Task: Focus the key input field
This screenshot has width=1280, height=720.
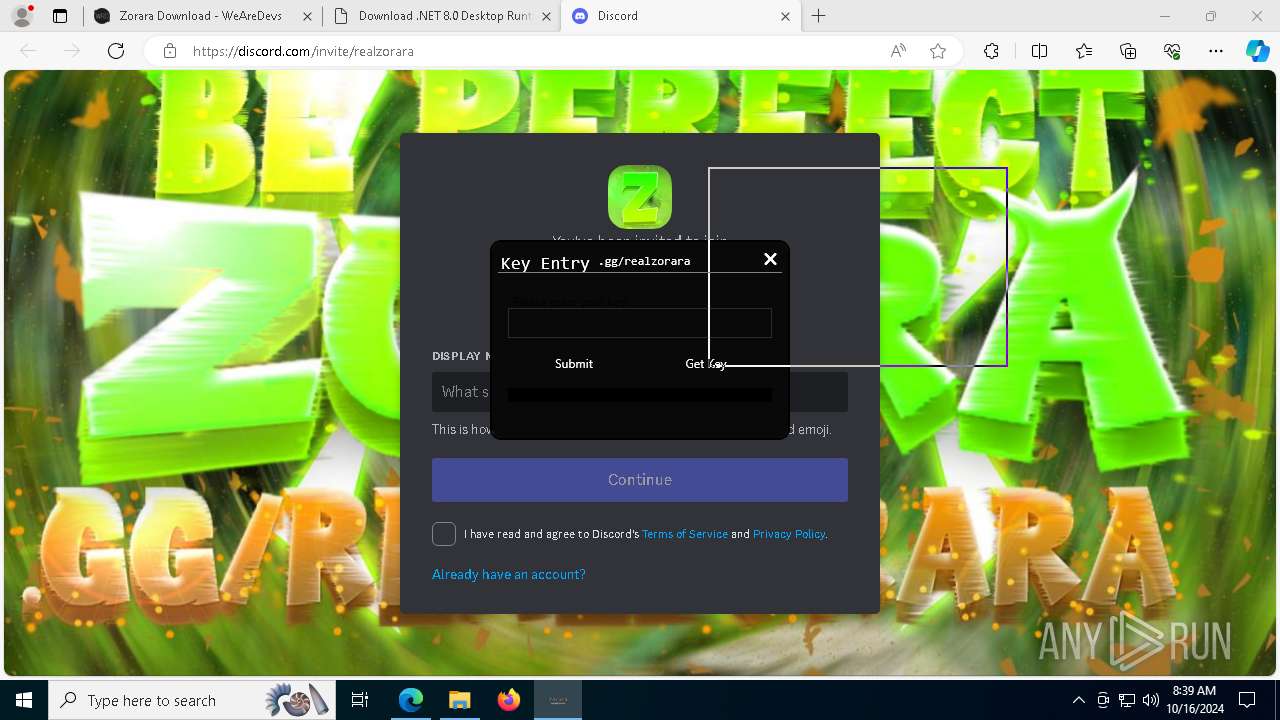Action: pyautogui.click(x=640, y=323)
